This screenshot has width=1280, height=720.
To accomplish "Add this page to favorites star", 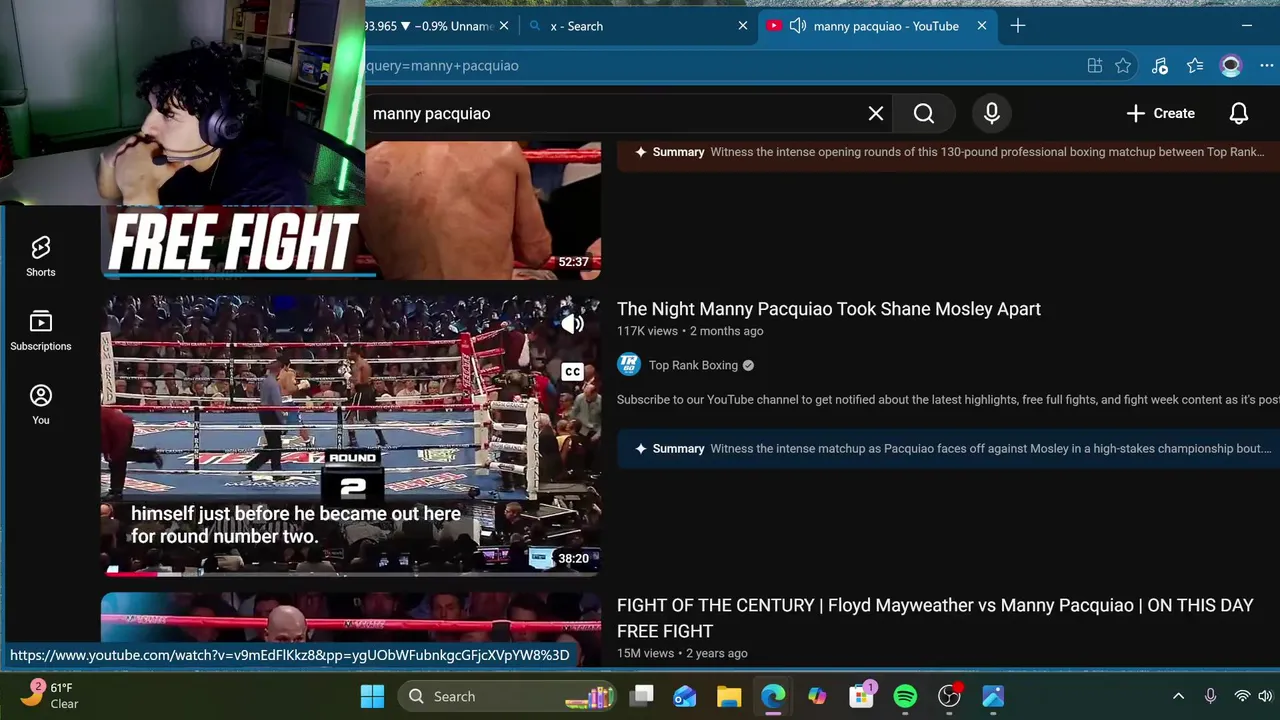I will point(1123,66).
